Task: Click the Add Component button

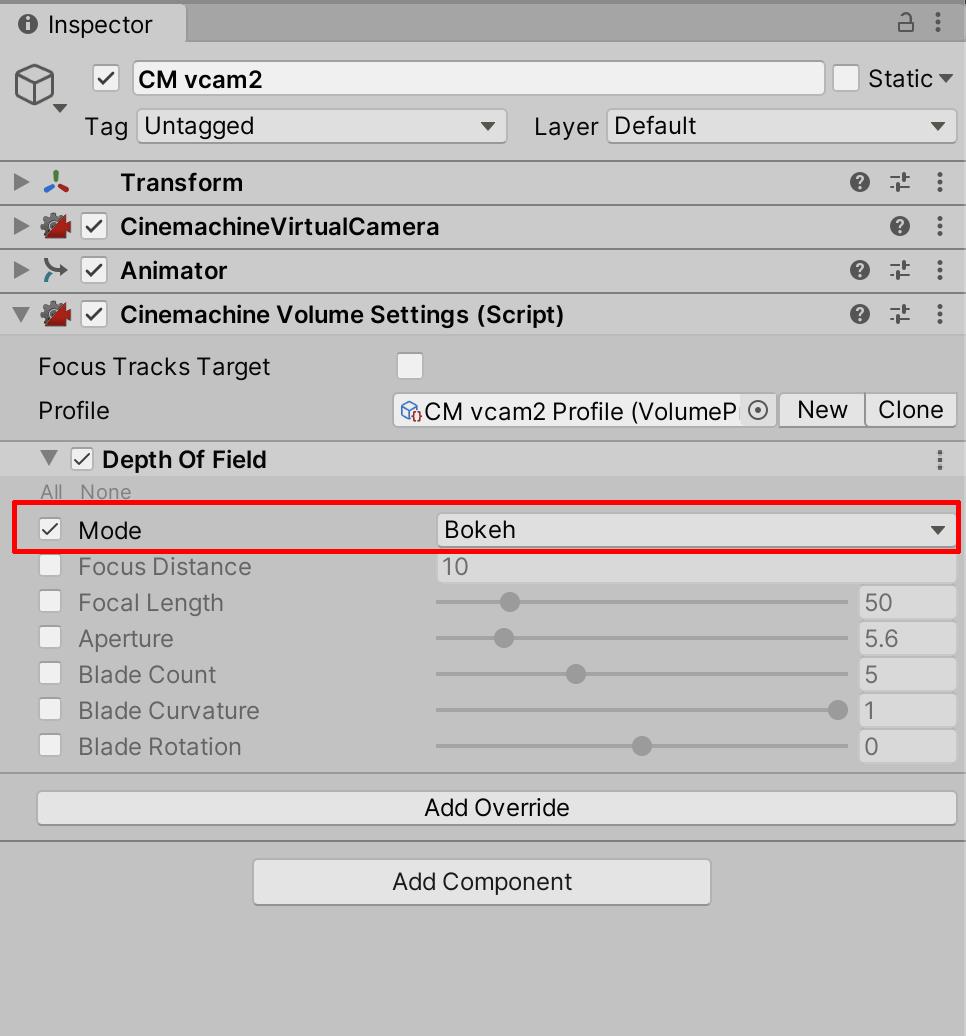Action: point(482,882)
